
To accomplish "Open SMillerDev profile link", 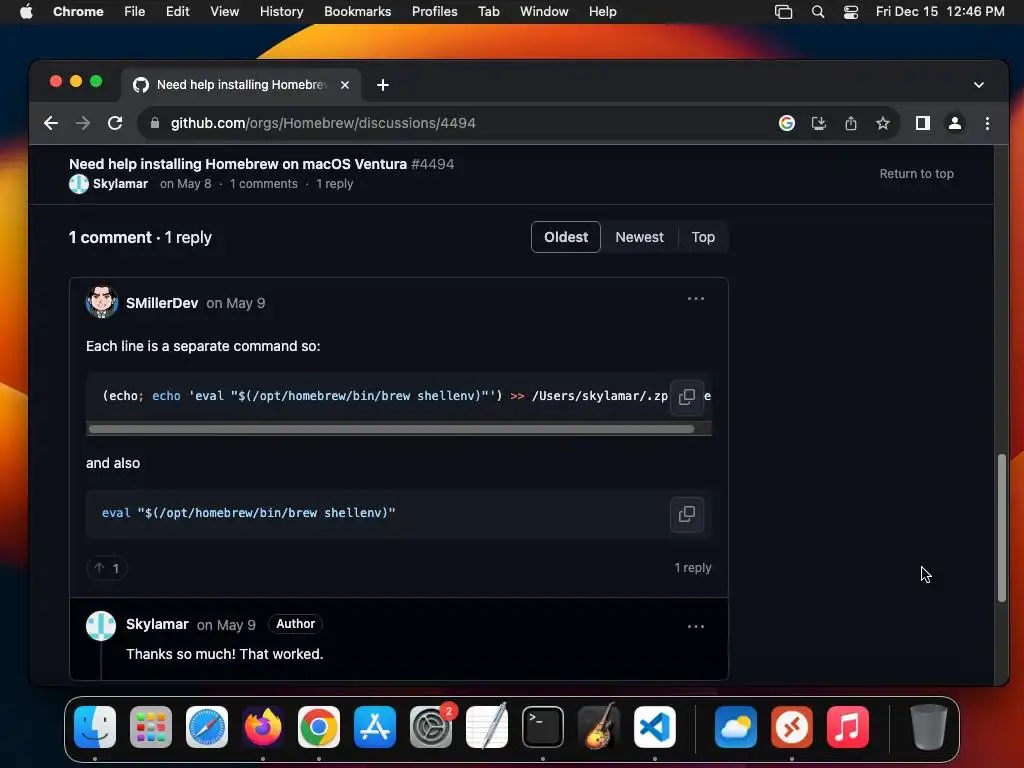I will (x=162, y=303).
